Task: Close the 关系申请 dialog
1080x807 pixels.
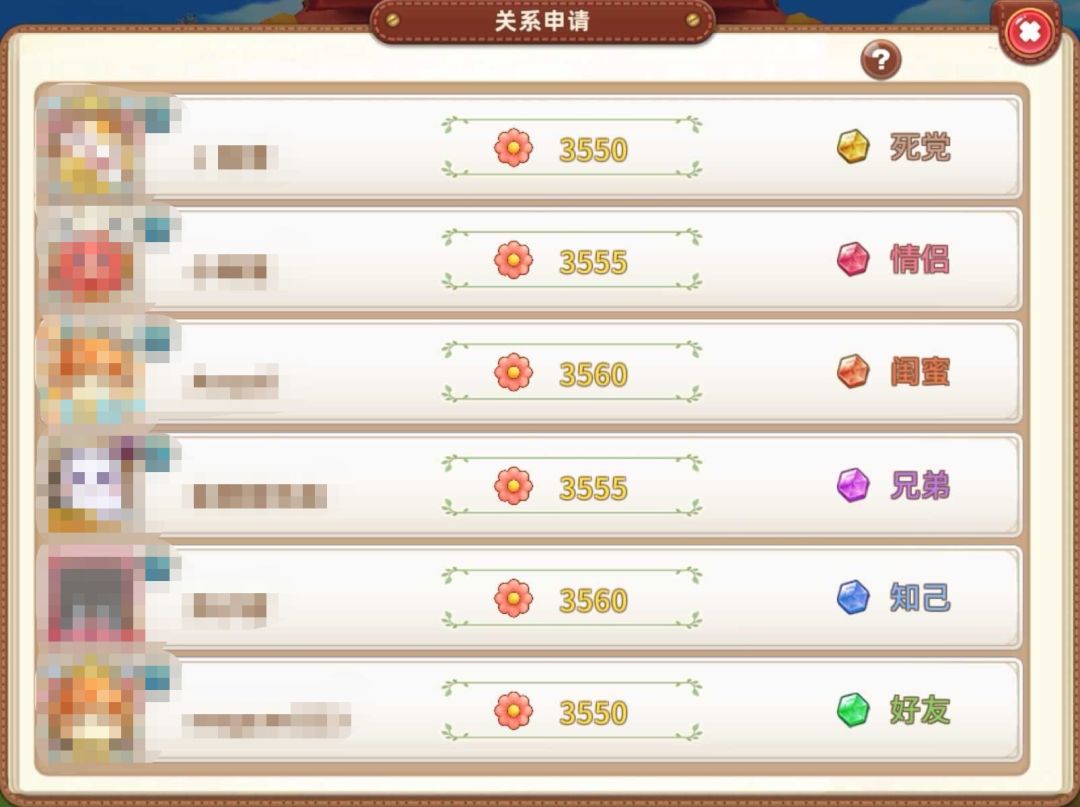Action: [1029, 32]
